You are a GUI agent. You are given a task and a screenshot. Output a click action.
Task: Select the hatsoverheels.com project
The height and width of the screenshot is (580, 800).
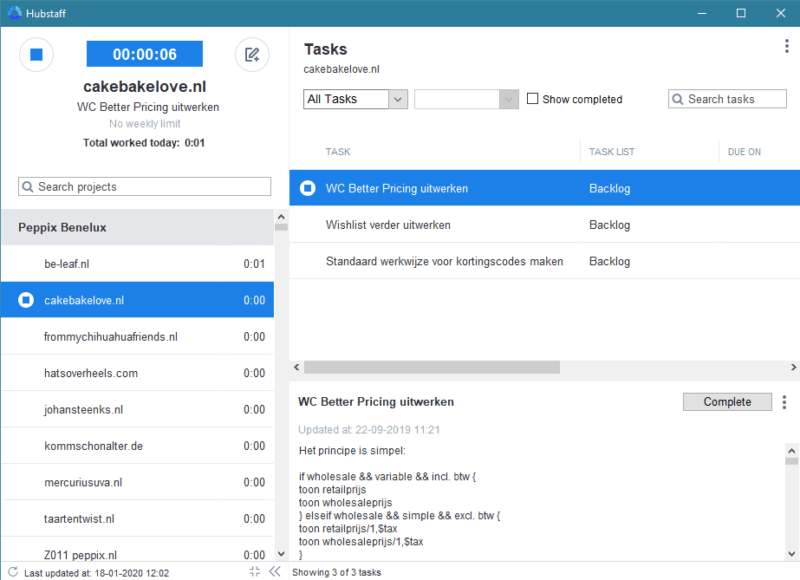137,373
